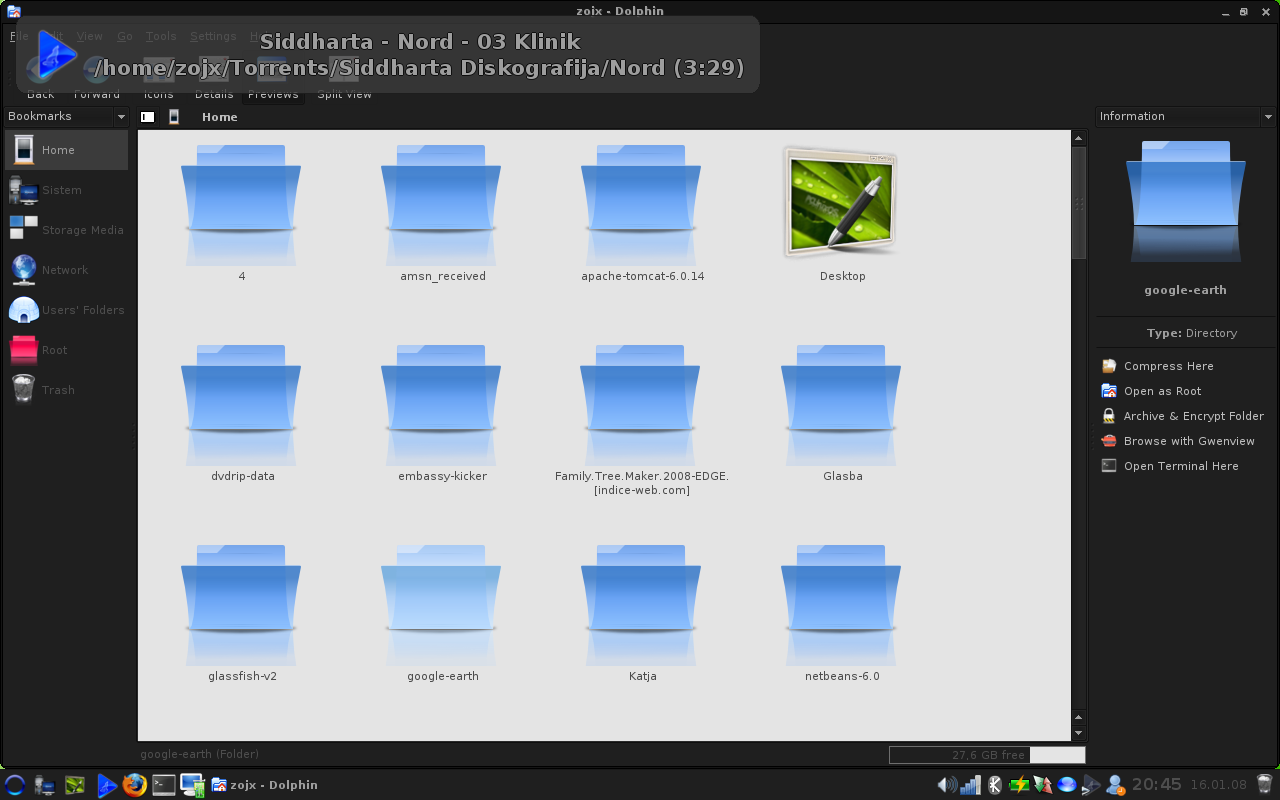The width and height of the screenshot is (1280, 800).
Task: Click the Home breadcrumb in the location bar
Action: coord(220,117)
